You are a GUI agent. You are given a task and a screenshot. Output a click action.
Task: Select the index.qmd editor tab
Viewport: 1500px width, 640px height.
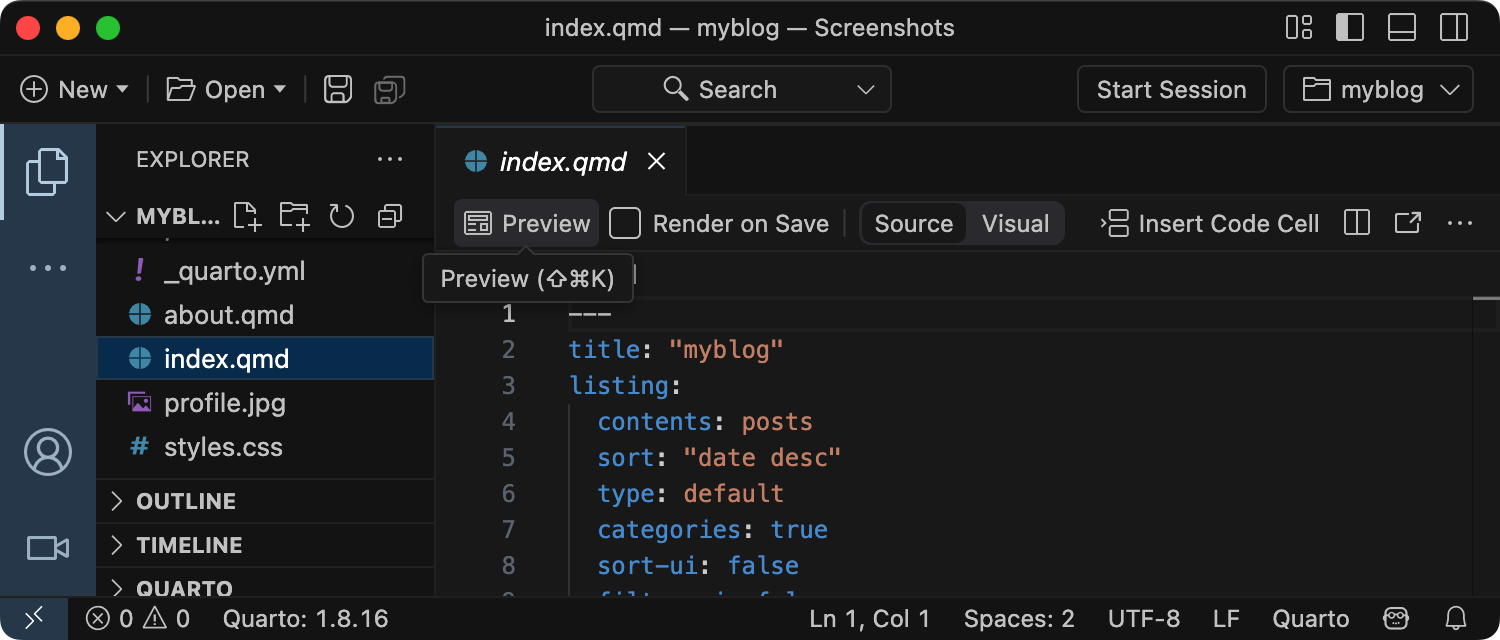[562, 162]
